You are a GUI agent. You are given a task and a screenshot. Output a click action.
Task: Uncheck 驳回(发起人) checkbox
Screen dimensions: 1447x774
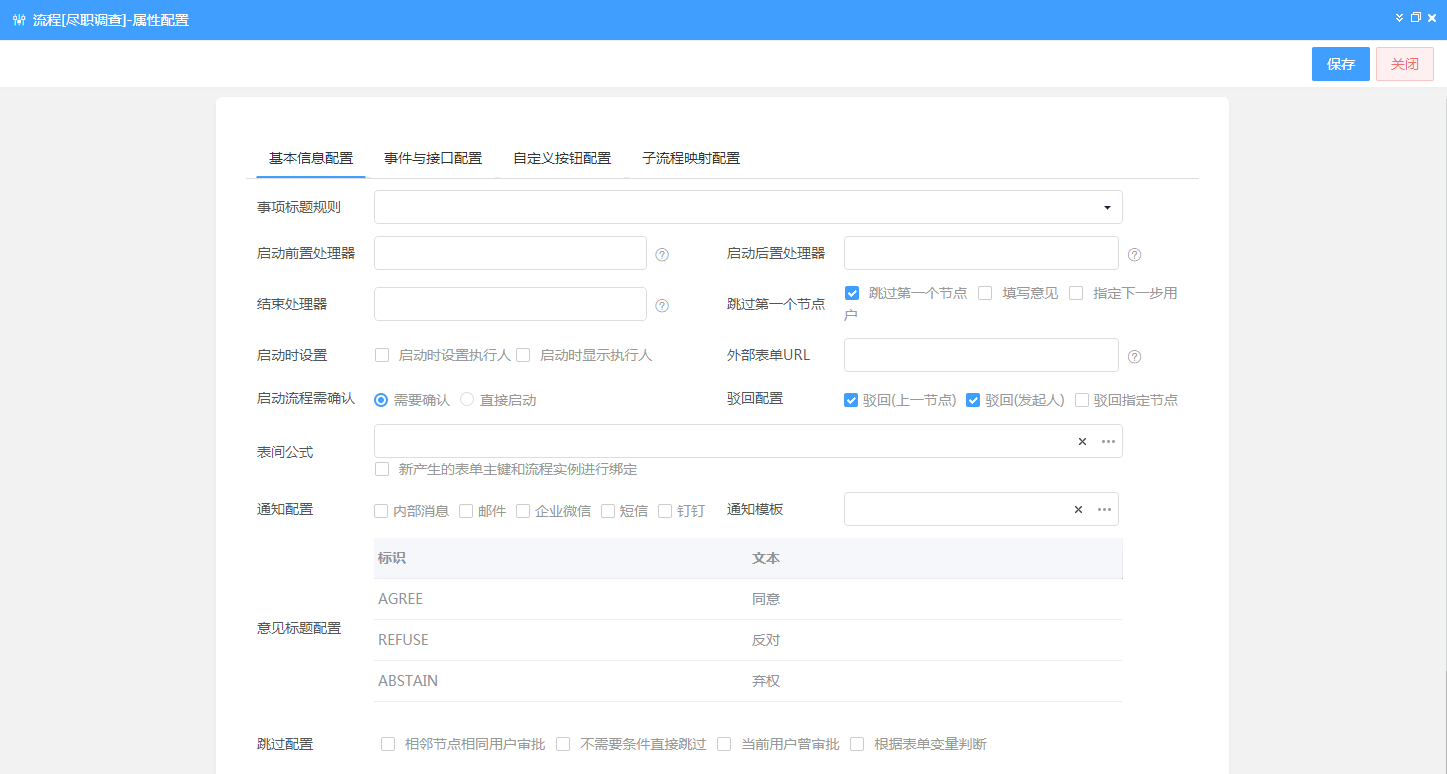click(973, 400)
